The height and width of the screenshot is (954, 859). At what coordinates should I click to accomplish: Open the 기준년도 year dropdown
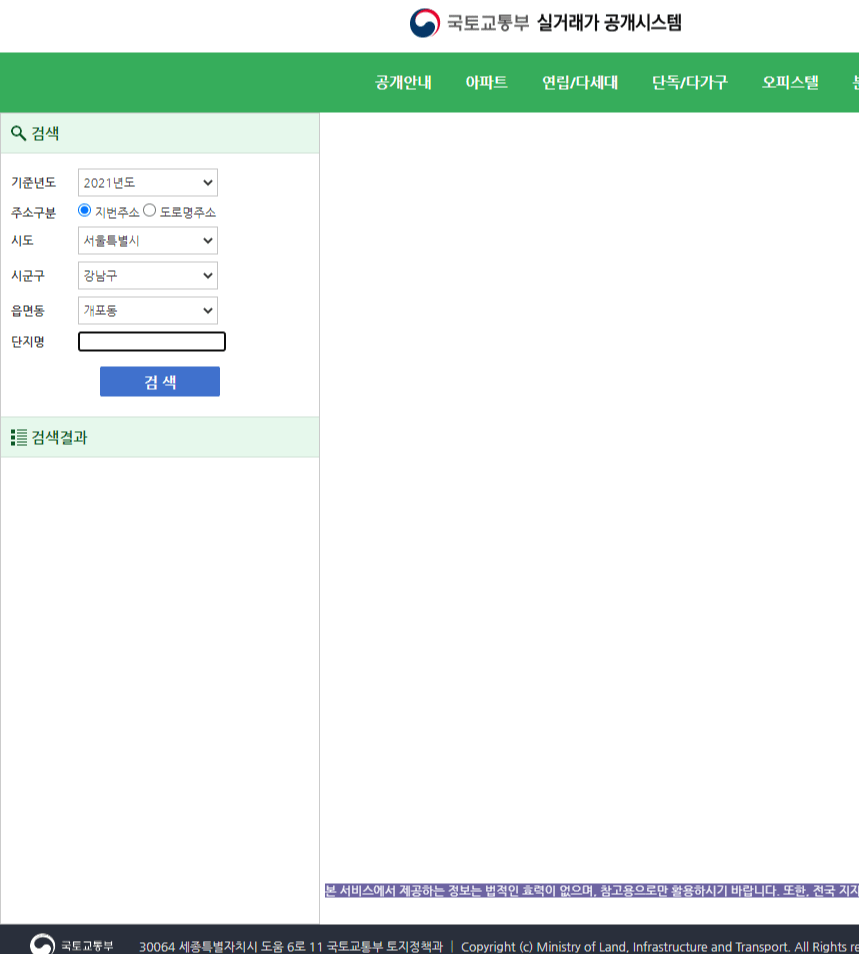coord(148,183)
